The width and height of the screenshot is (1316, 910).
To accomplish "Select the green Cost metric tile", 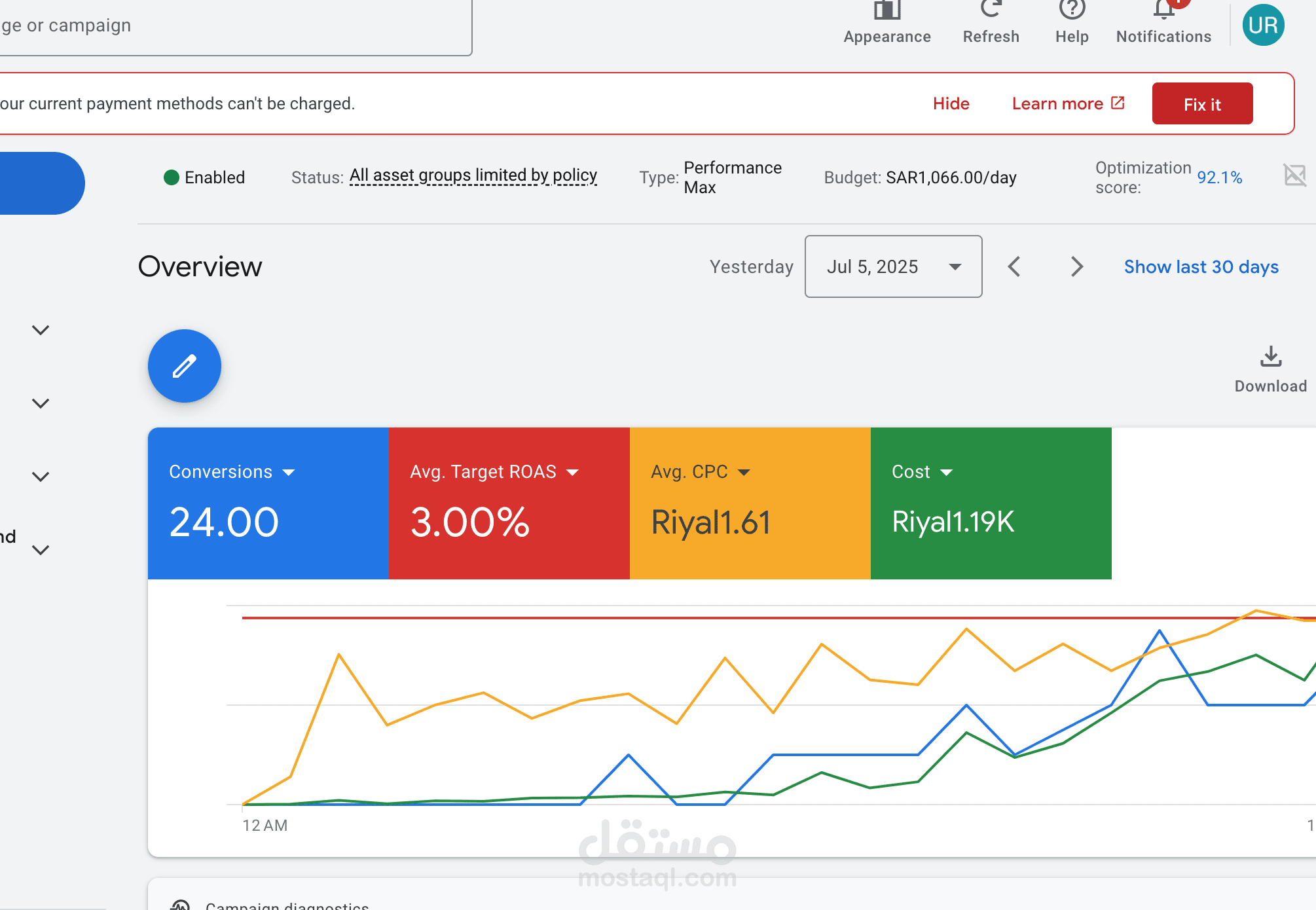I will 991,503.
